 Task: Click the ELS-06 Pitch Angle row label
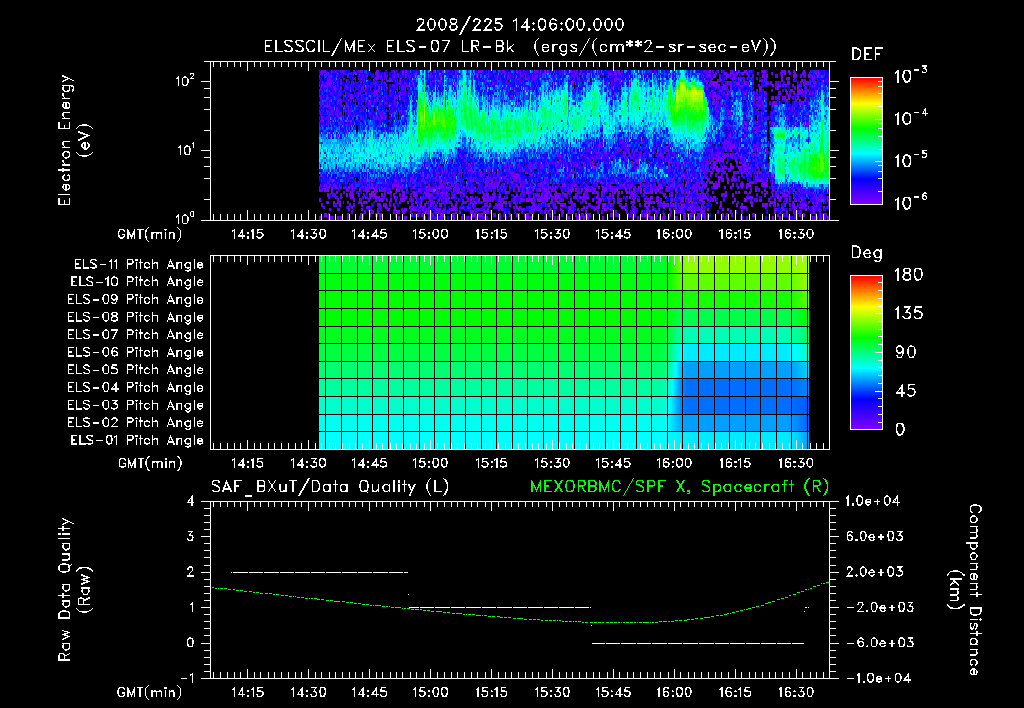click(136, 353)
